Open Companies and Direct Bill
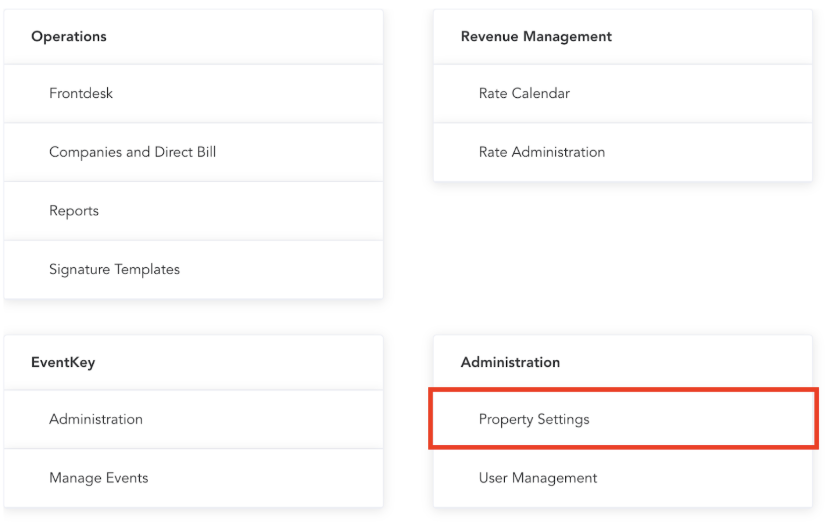The image size is (830, 530). pos(132,152)
